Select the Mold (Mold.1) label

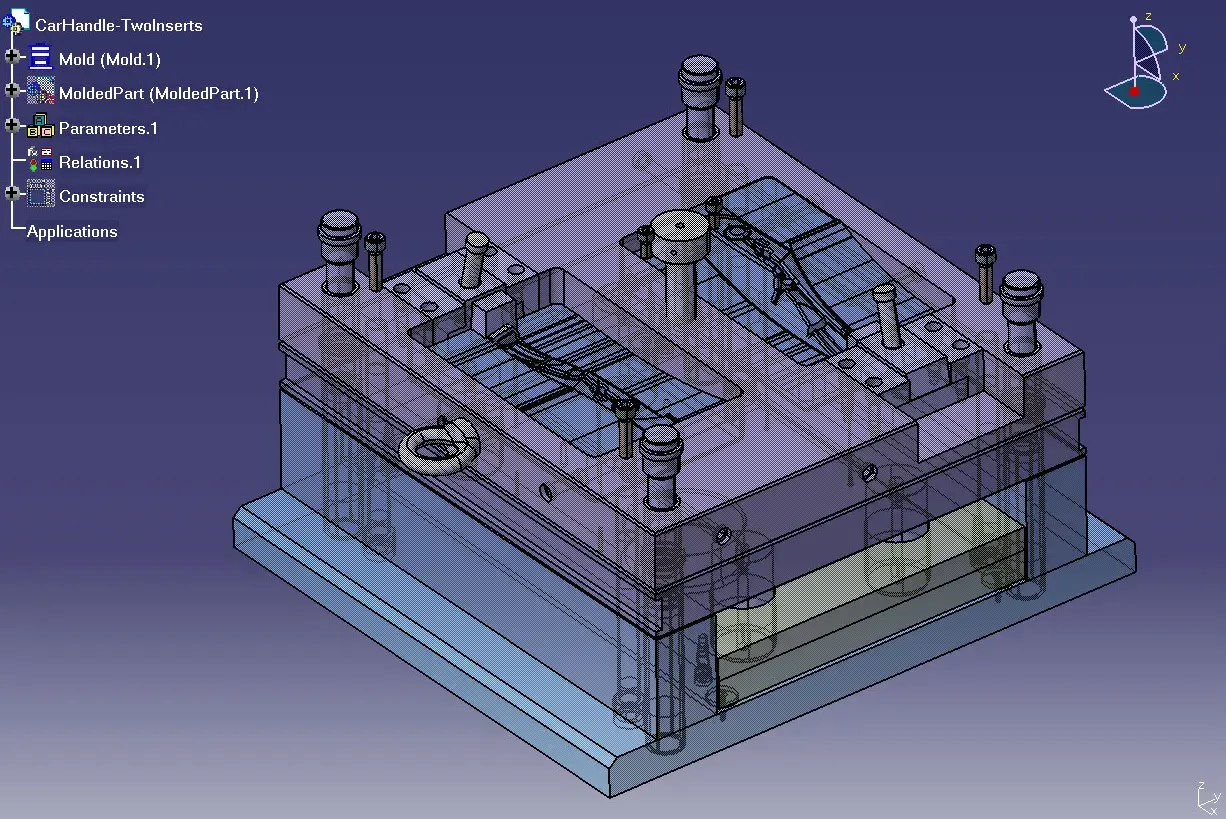click(110, 60)
